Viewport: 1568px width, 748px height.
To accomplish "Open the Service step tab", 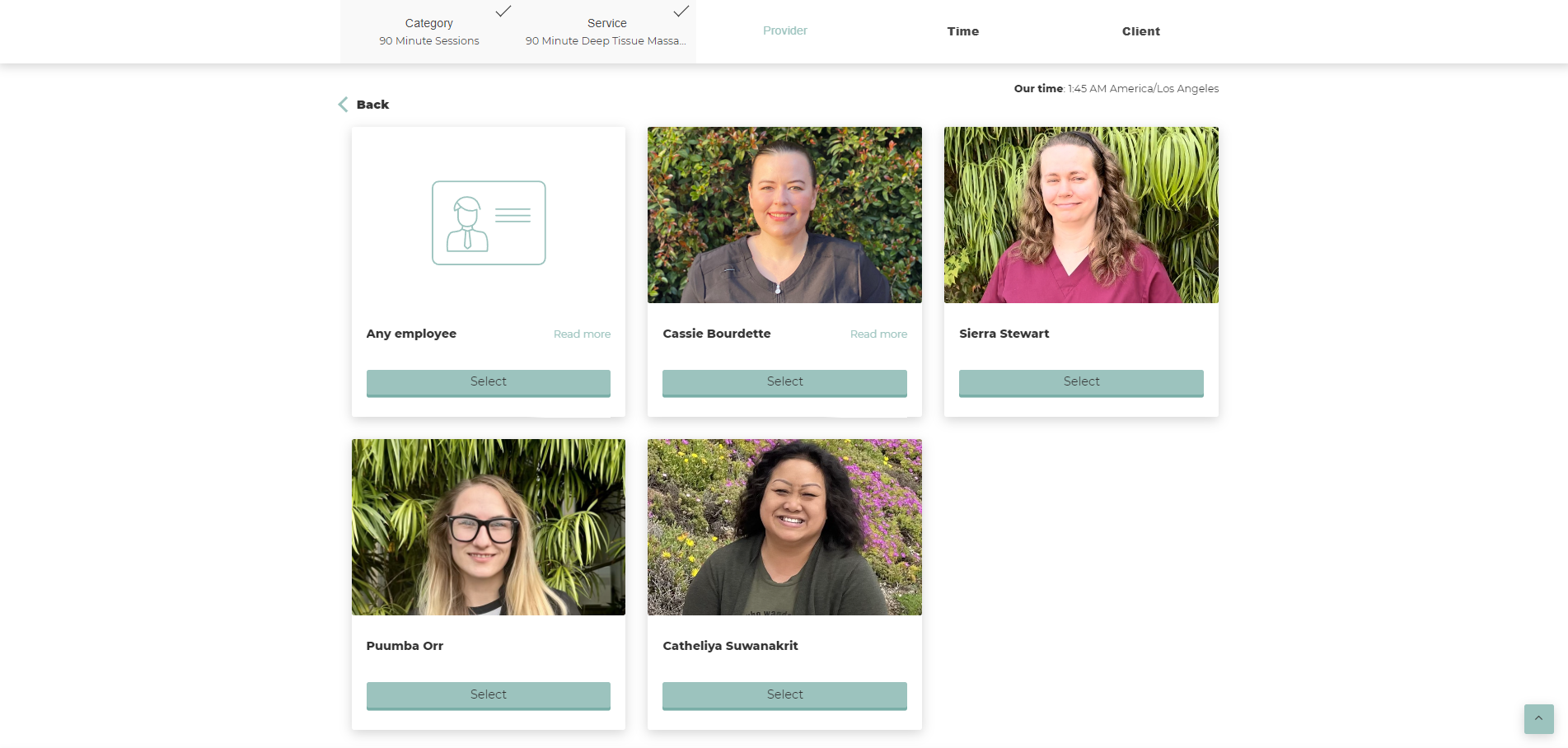I will point(606,31).
